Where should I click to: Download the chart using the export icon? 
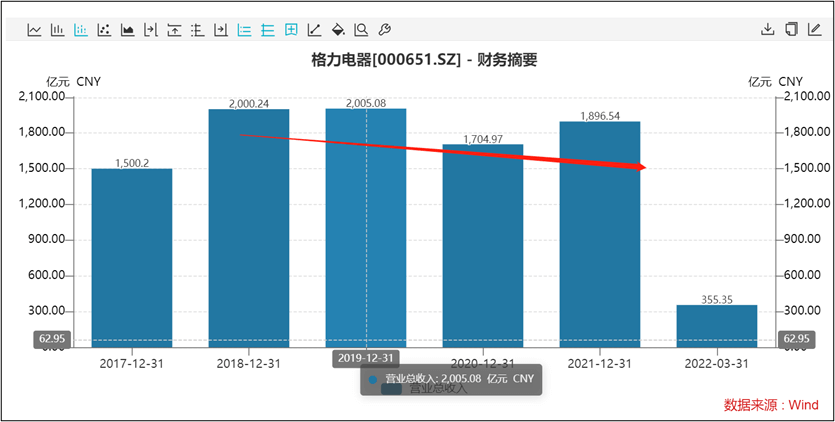click(767, 29)
